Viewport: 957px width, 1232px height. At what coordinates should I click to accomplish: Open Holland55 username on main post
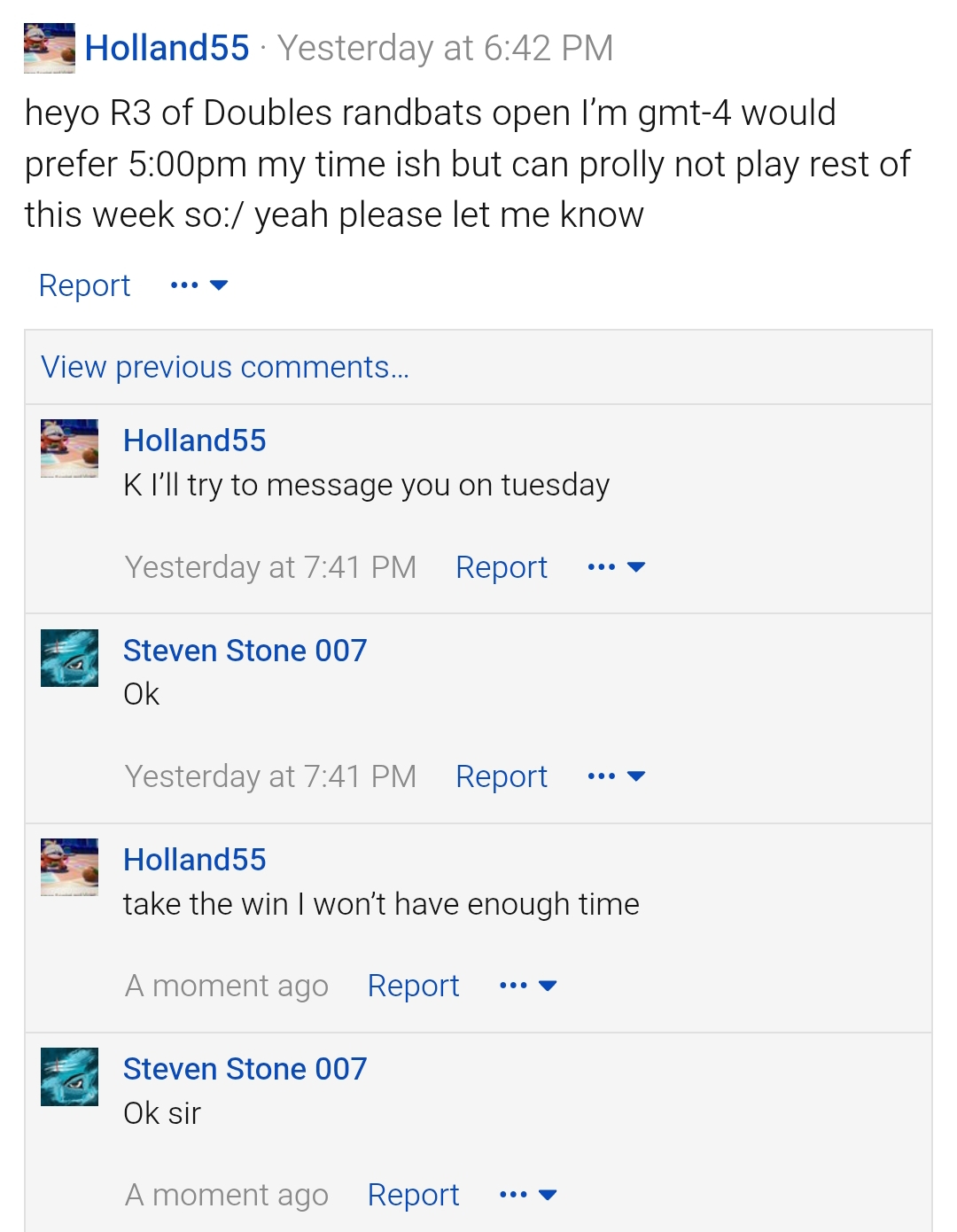(167, 48)
